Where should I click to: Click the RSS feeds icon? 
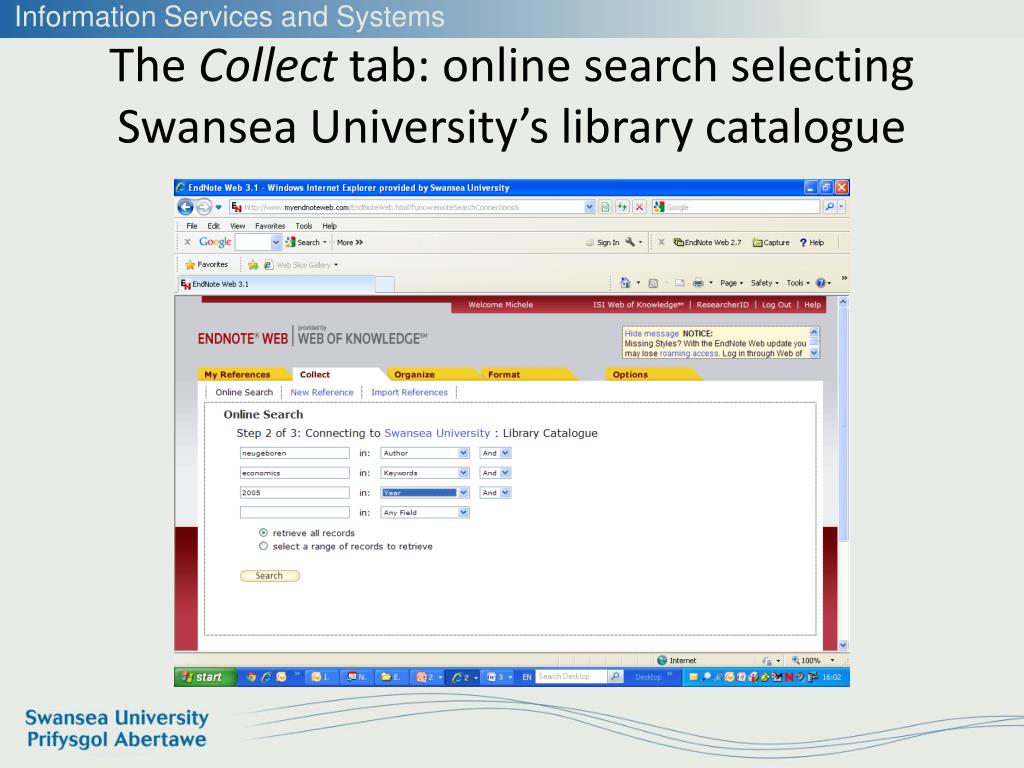point(652,283)
